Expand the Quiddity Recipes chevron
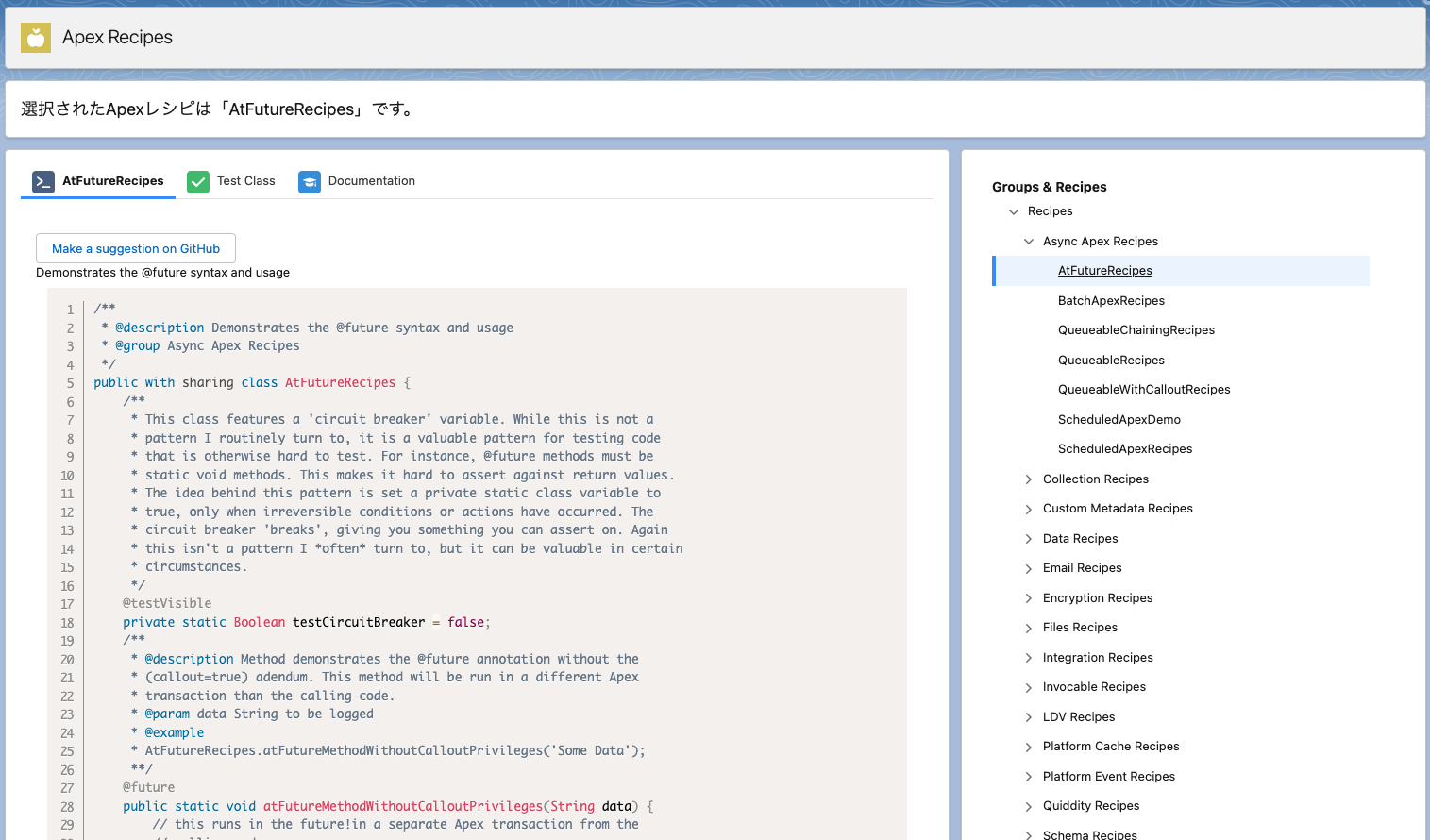The height and width of the screenshot is (840, 1430). pyautogui.click(x=1029, y=806)
